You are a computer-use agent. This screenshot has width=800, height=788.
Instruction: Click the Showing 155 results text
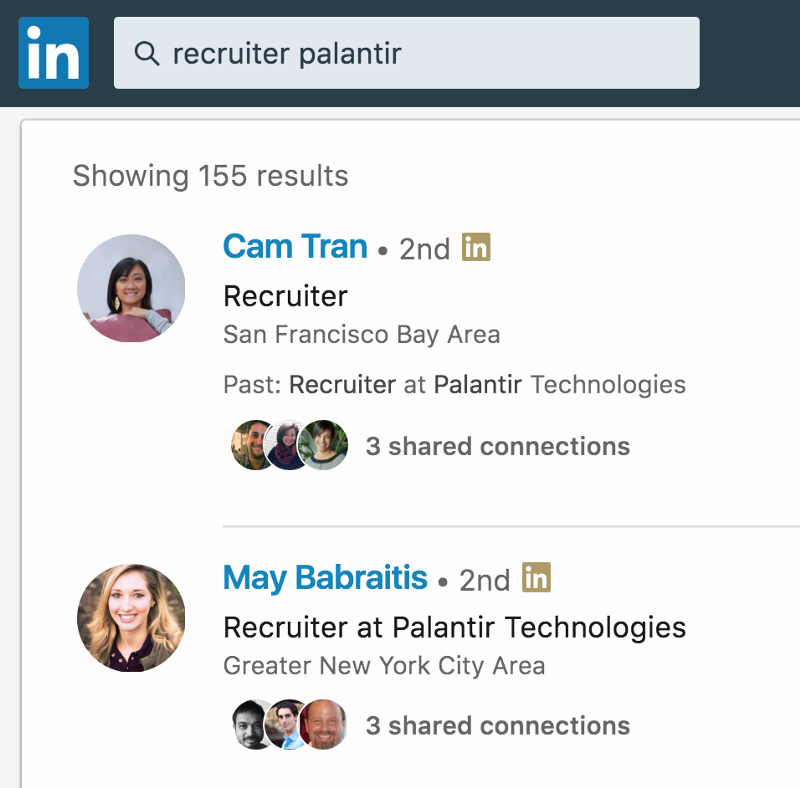(x=210, y=176)
